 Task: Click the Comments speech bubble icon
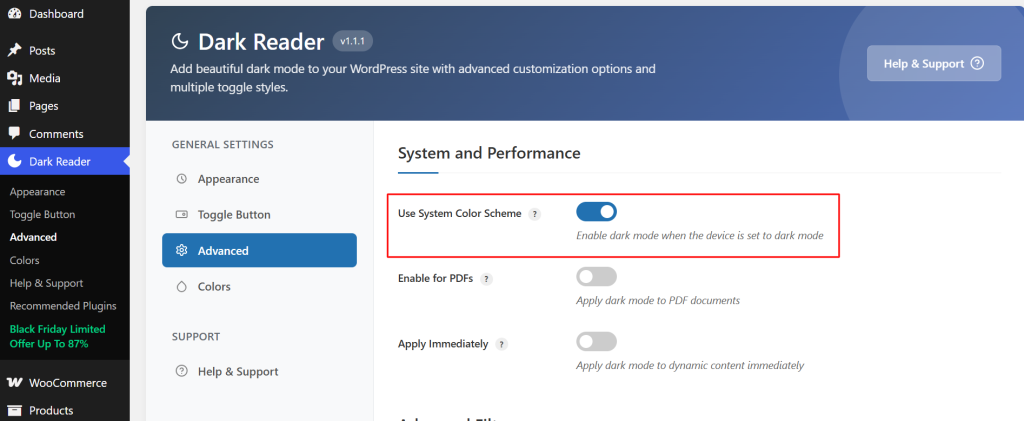point(14,133)
